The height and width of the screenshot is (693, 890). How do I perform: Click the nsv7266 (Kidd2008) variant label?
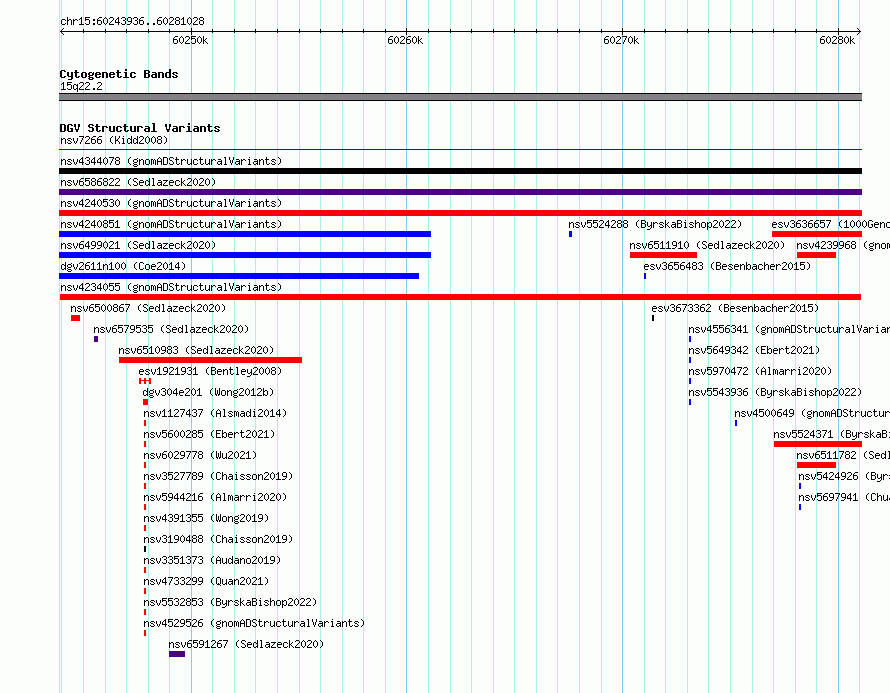114,140
